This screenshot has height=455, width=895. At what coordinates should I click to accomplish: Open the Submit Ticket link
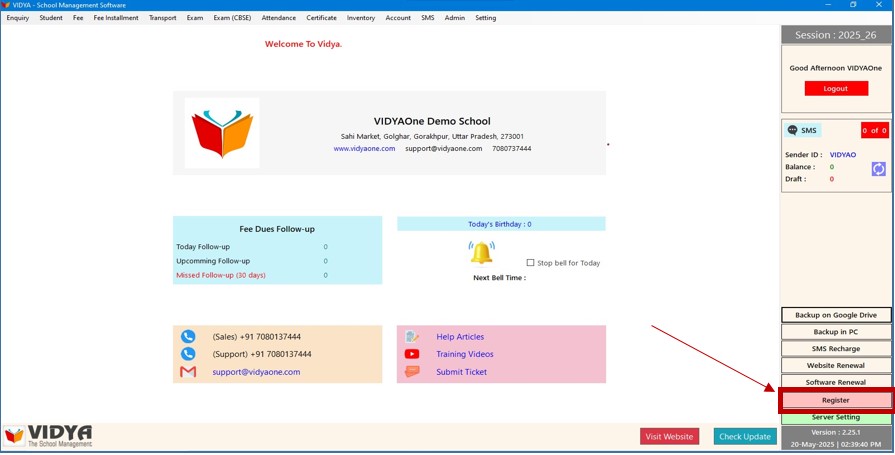pos(462,372)
